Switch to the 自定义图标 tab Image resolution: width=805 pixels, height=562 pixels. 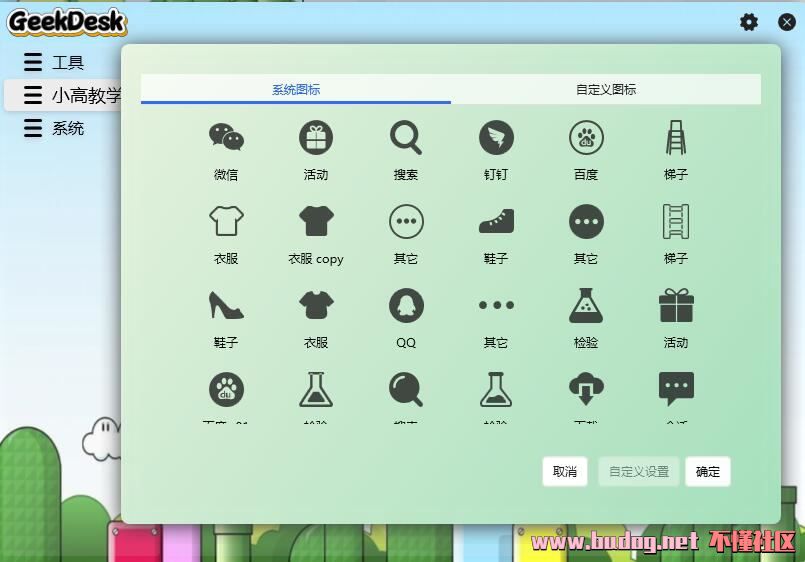(606, 89)
